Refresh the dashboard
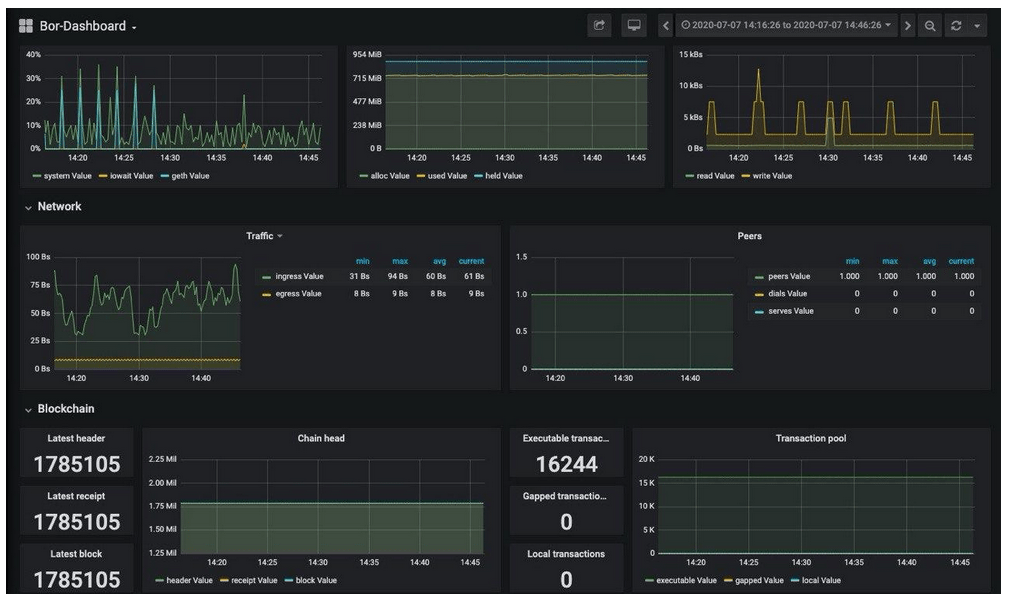Image resolution: width=1011 pixels, height=601 pixels. tap(956, 26)
